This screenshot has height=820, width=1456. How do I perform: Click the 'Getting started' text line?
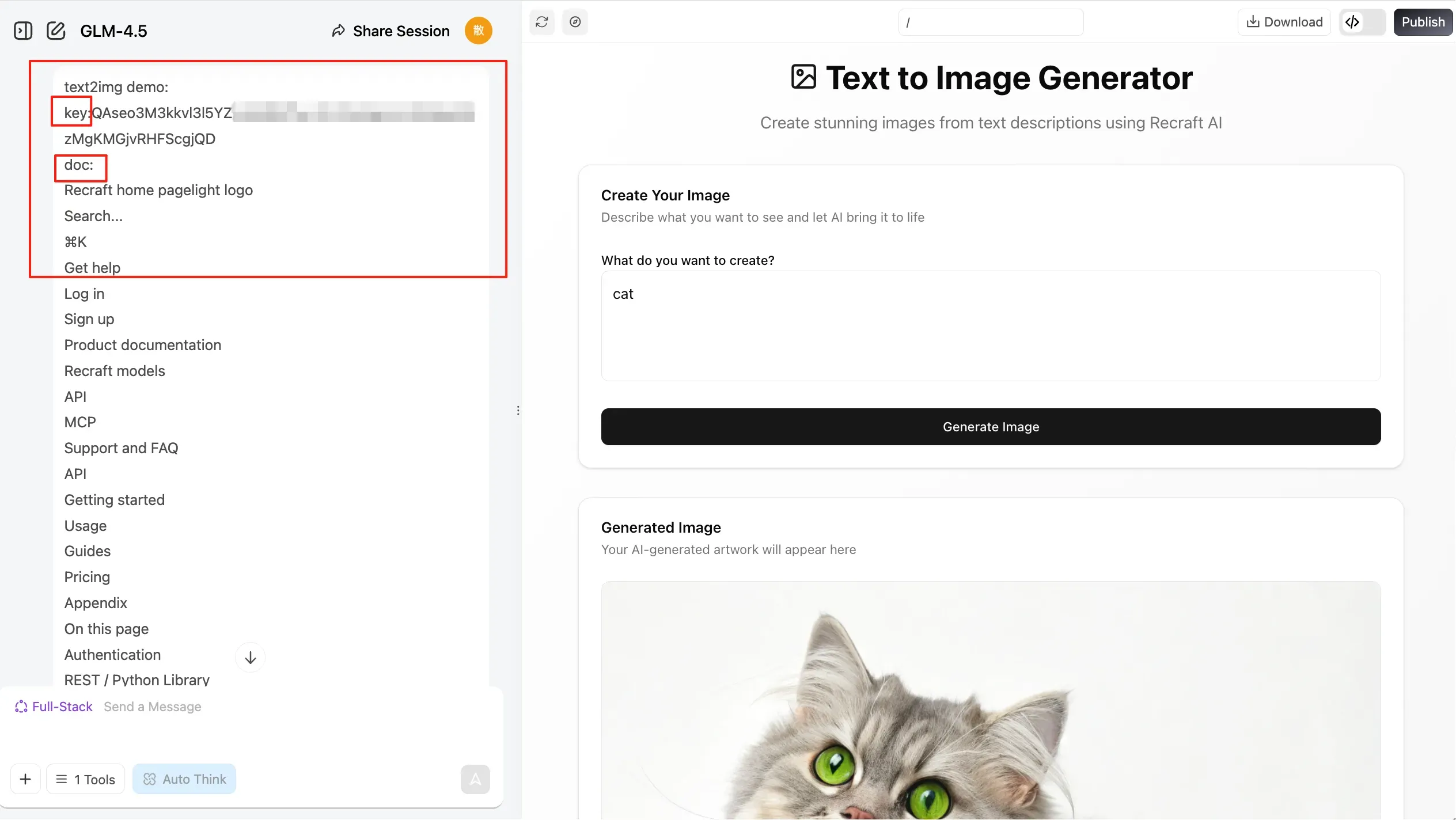pyautogui.click(x=115, y=500)
